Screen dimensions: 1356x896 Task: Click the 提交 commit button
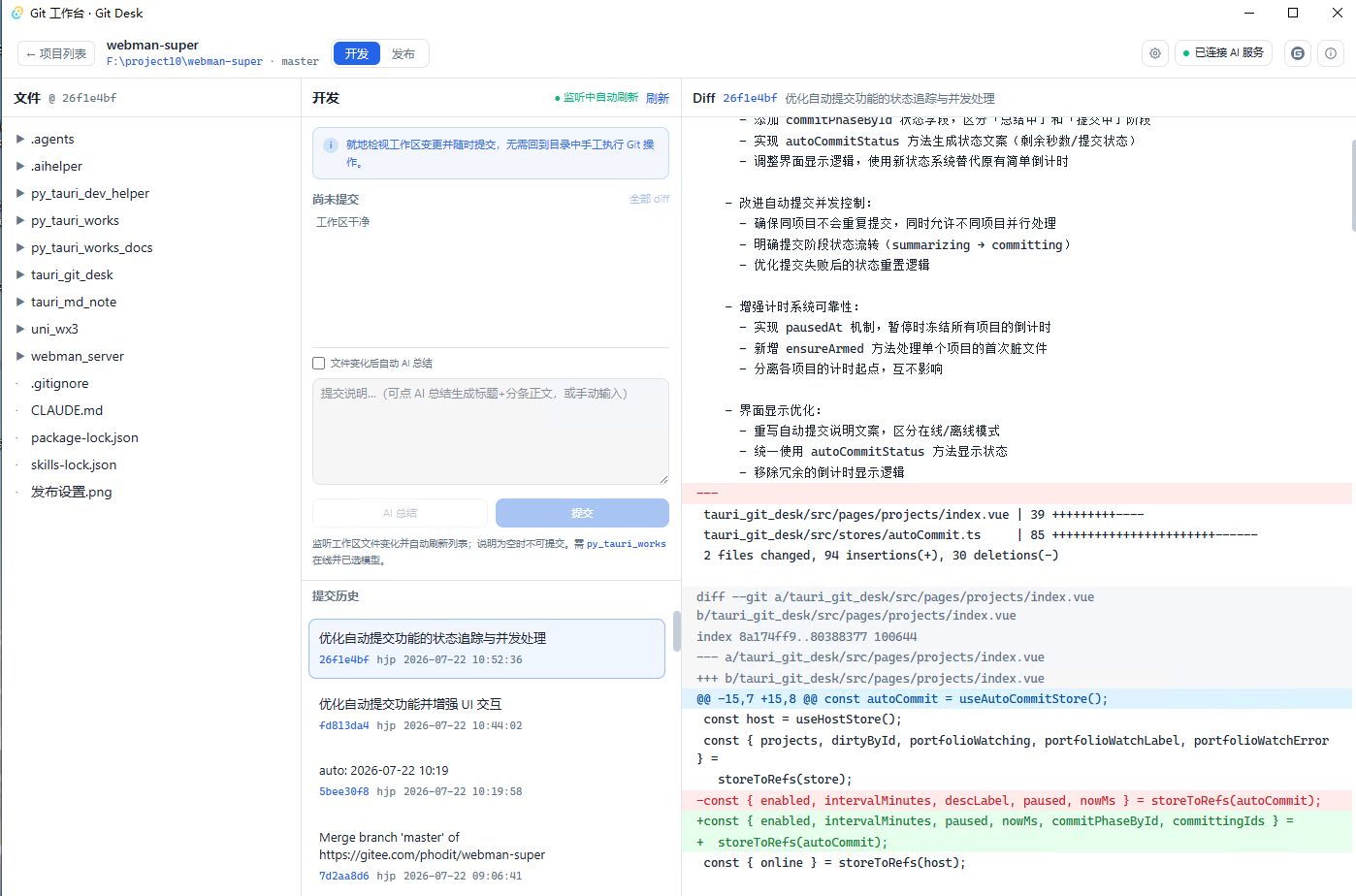(582, 513)
